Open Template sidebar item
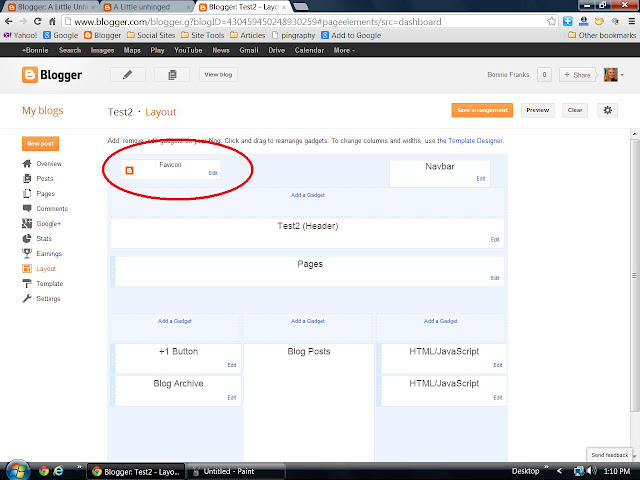This screenshot has width=640, height=480. (x=43, y=284)
